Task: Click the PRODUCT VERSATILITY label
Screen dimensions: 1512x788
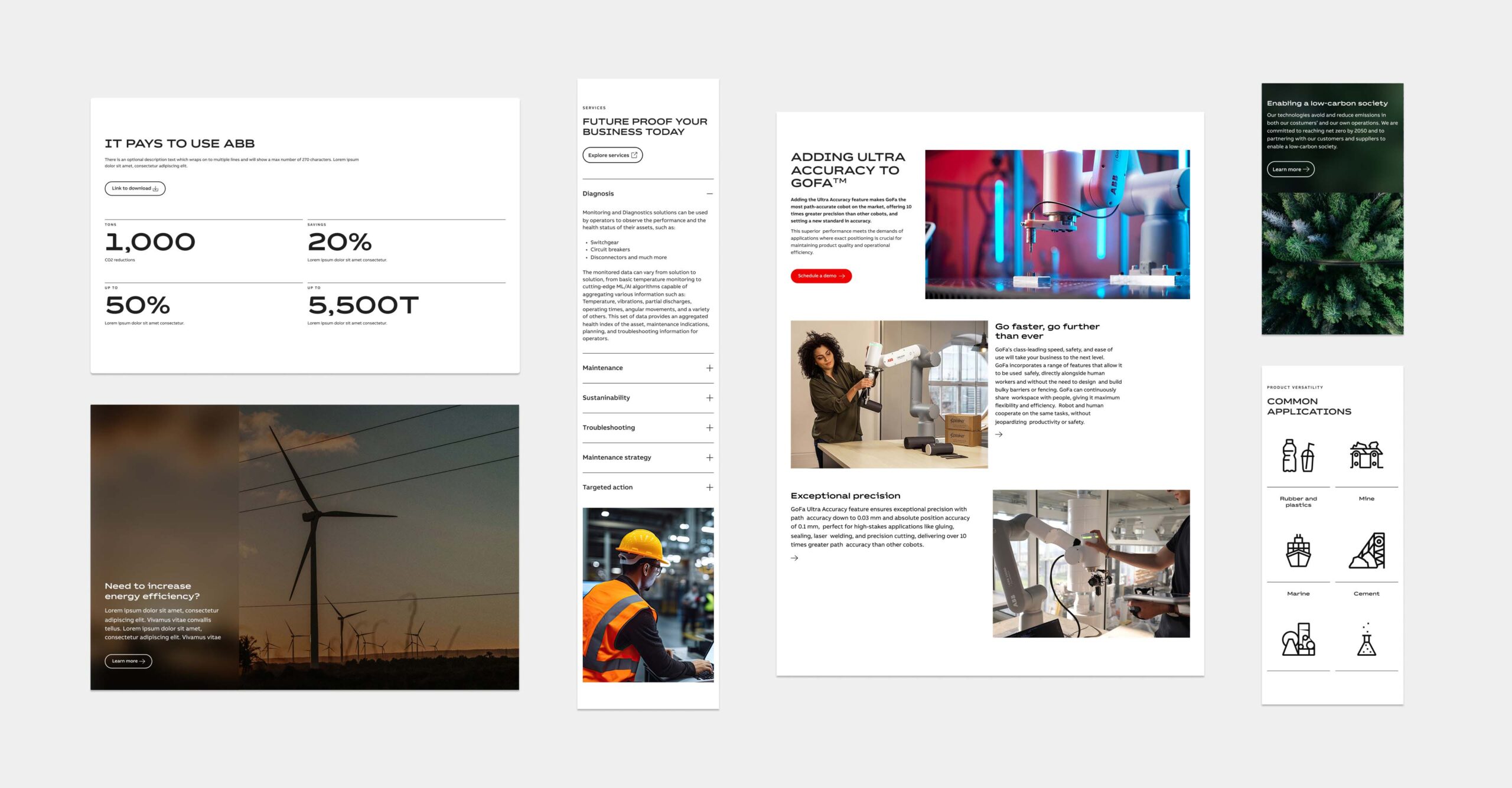Action: pyautogui.click(x=1295, y=387)
